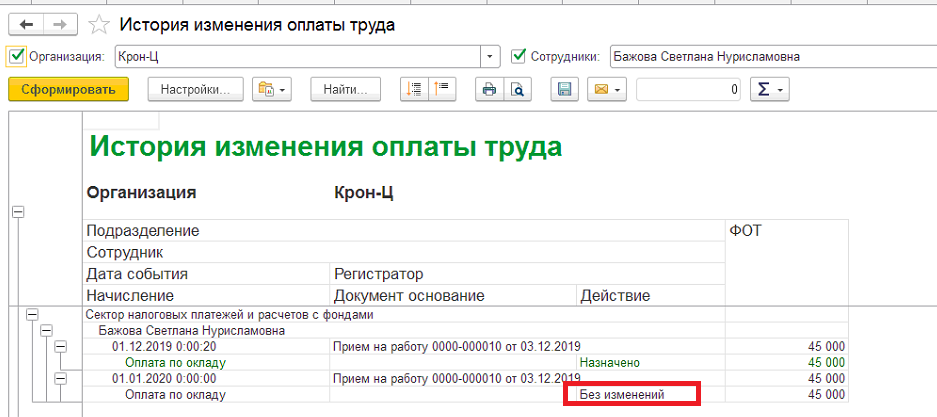Open the Настройки... button
Screen dimensions: 937x417
click(x=195, y=89)
